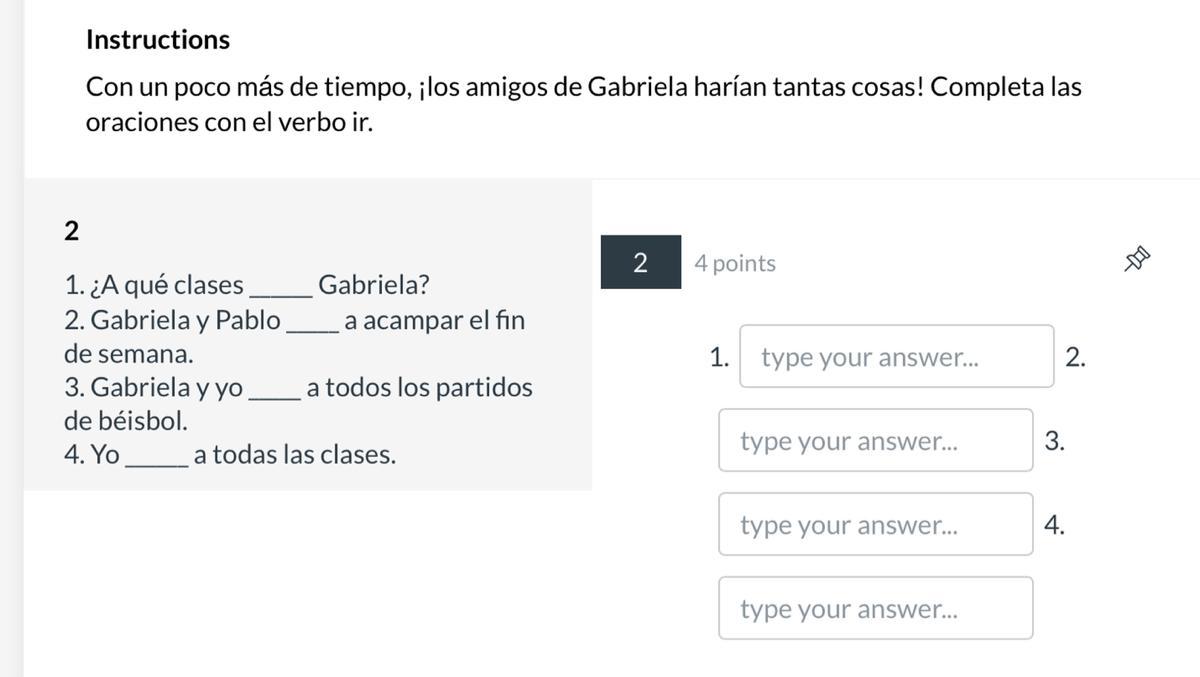Screen dimensions: 1200x677
Task: Click the dark question number 2 badge
Action: (640, 263)
